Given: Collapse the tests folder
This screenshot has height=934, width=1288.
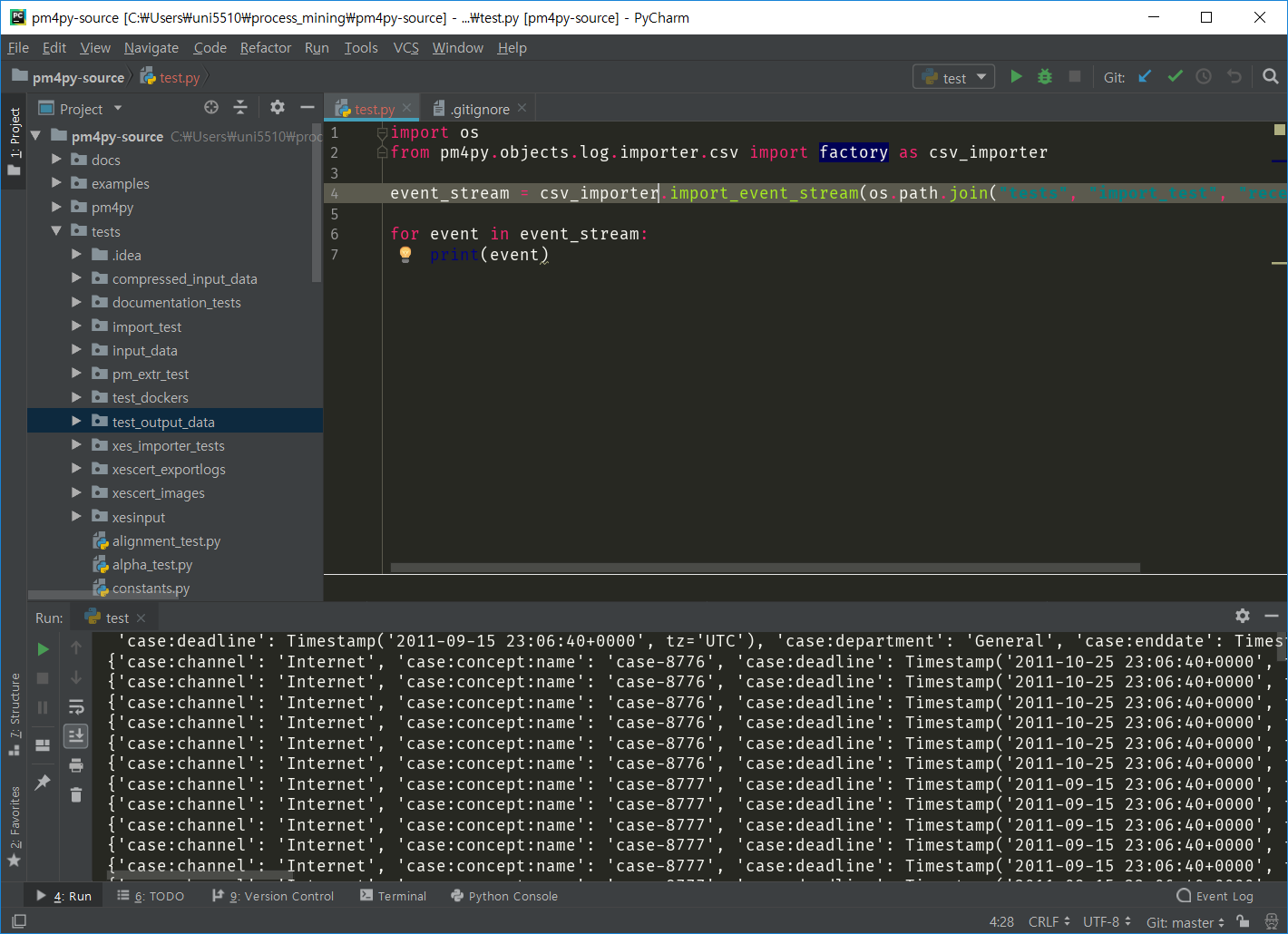Looking at the screenshot, I should coord(56,231).
